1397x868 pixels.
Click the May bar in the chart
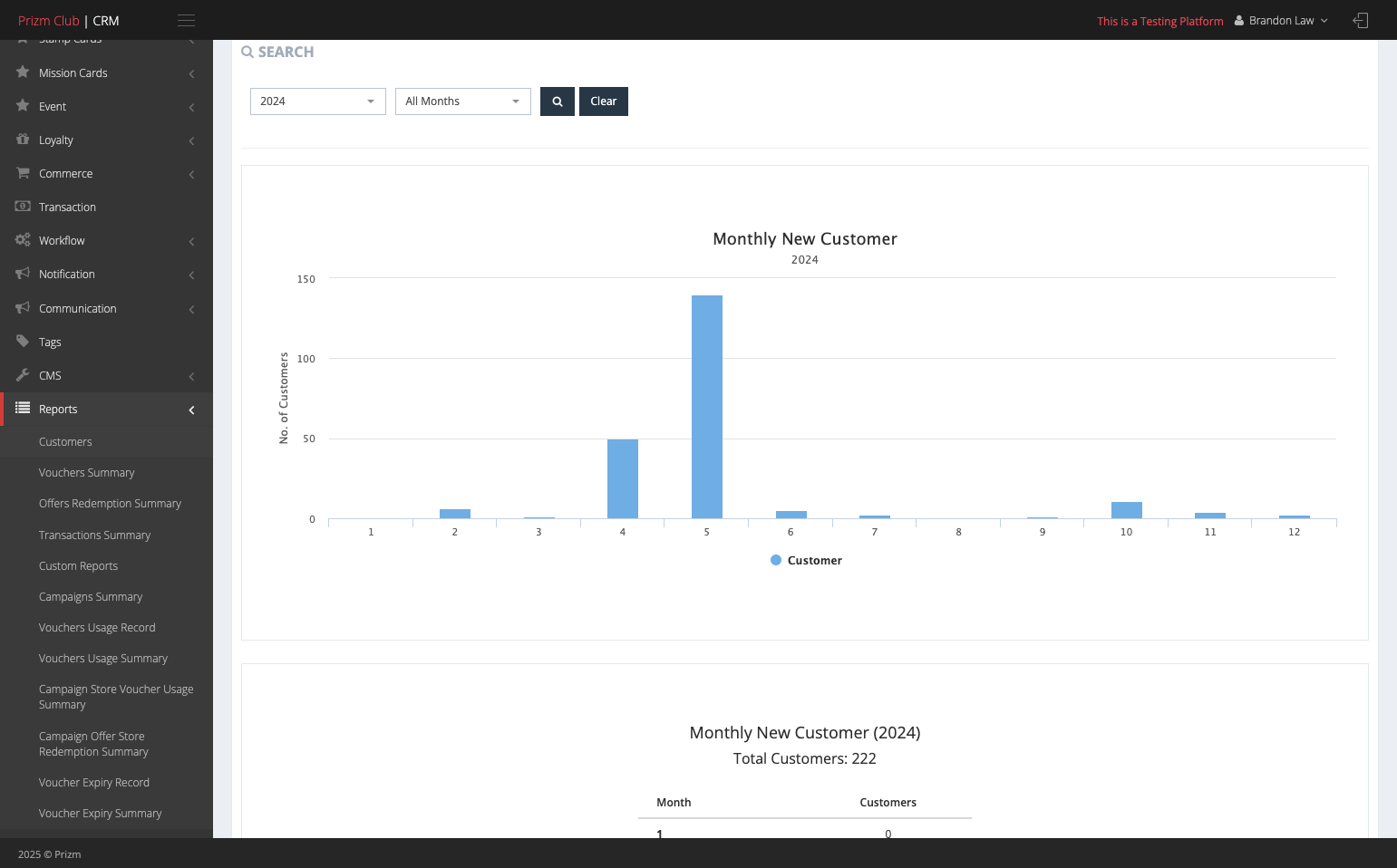coord(707,407)
